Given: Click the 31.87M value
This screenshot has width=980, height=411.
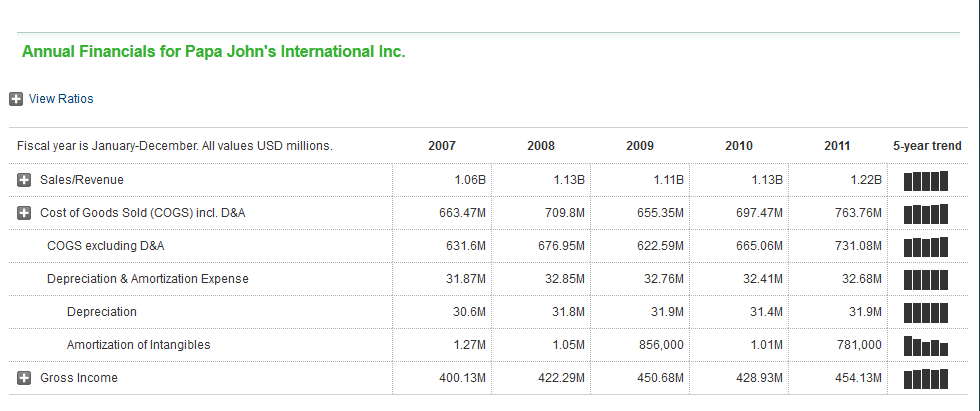Looking at the screenshot, I should tap(466, 279).
